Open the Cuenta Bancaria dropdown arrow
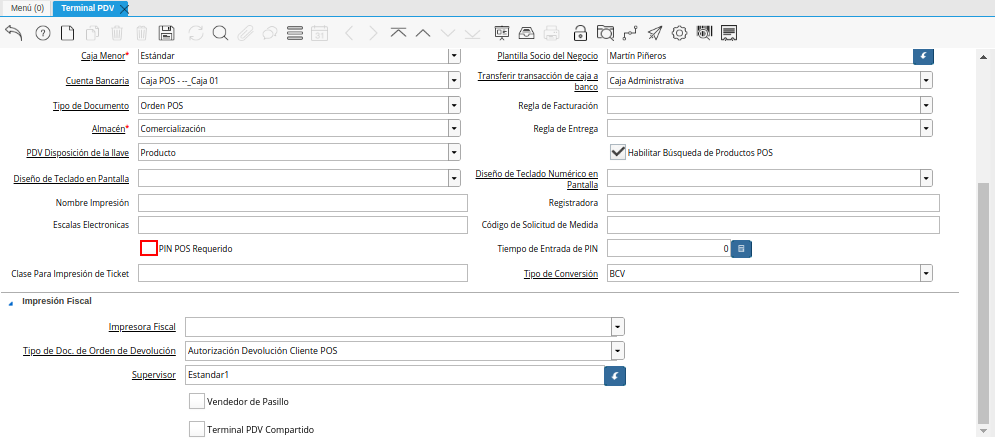Viewport: 996px width, 439px height. pos(454,81)
